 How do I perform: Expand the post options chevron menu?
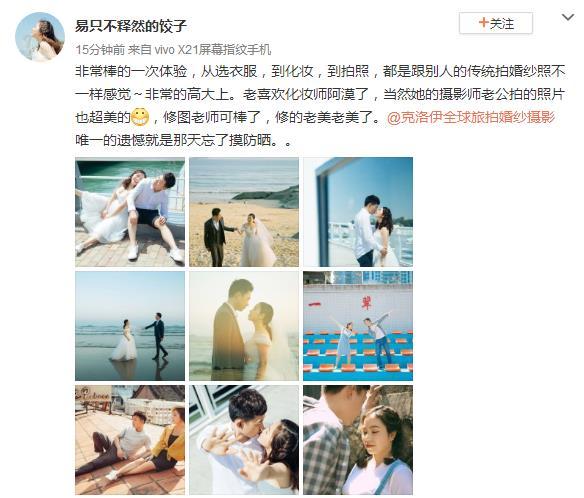pyautogui.click(x=568, y=18)
